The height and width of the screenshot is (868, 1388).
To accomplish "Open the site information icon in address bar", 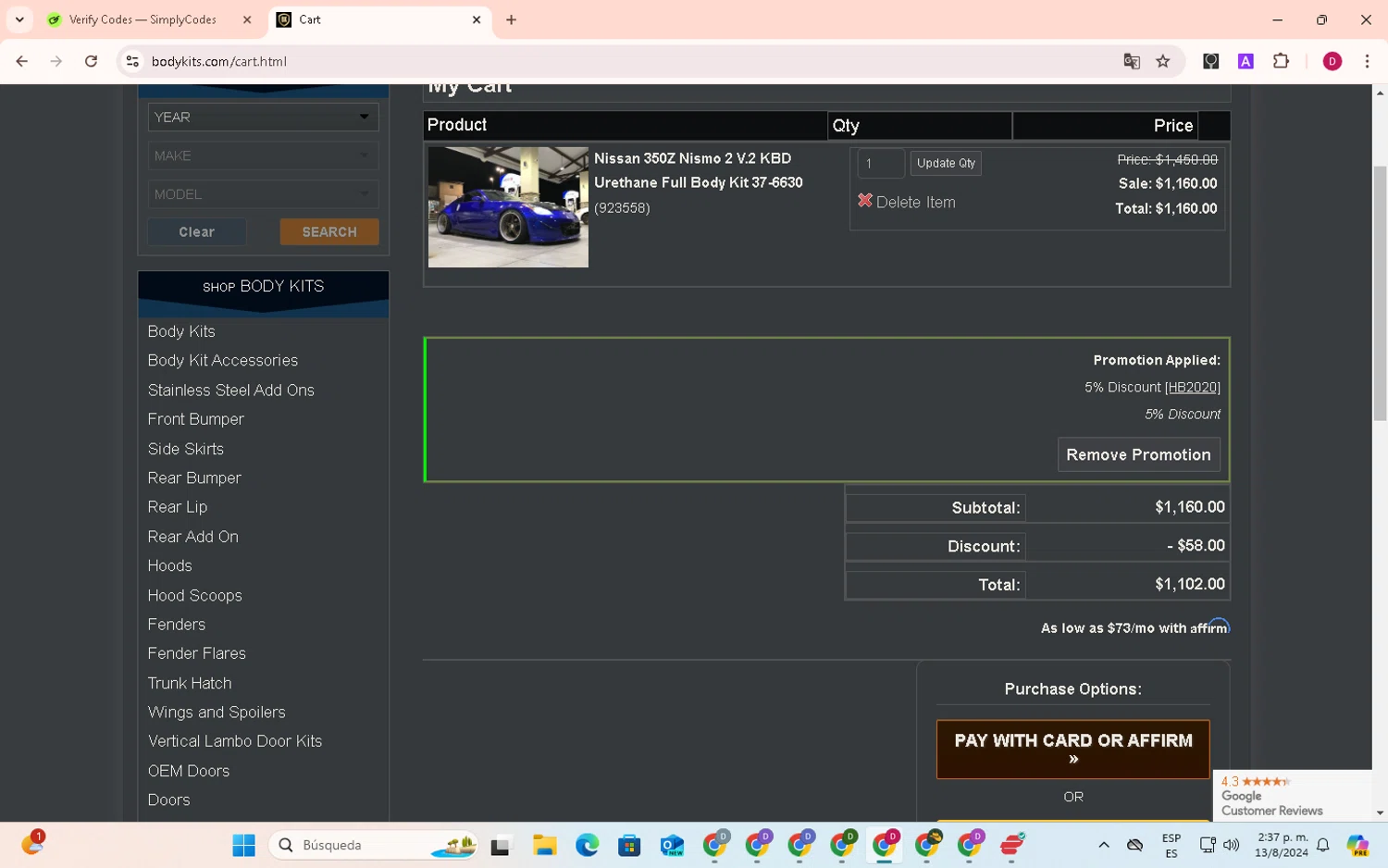I will pos(132,61).
